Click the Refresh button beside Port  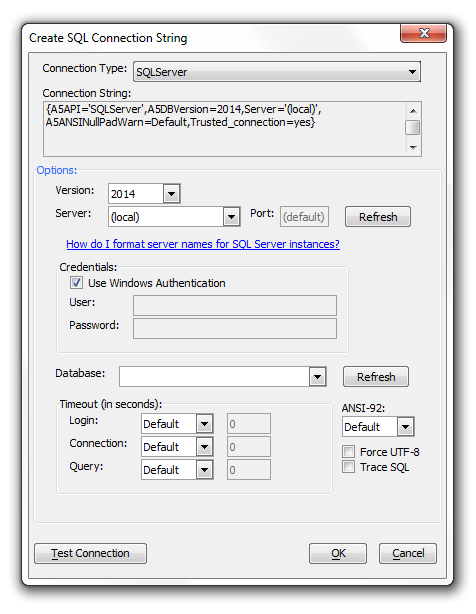pyautogui.click(x=378, y=217)
